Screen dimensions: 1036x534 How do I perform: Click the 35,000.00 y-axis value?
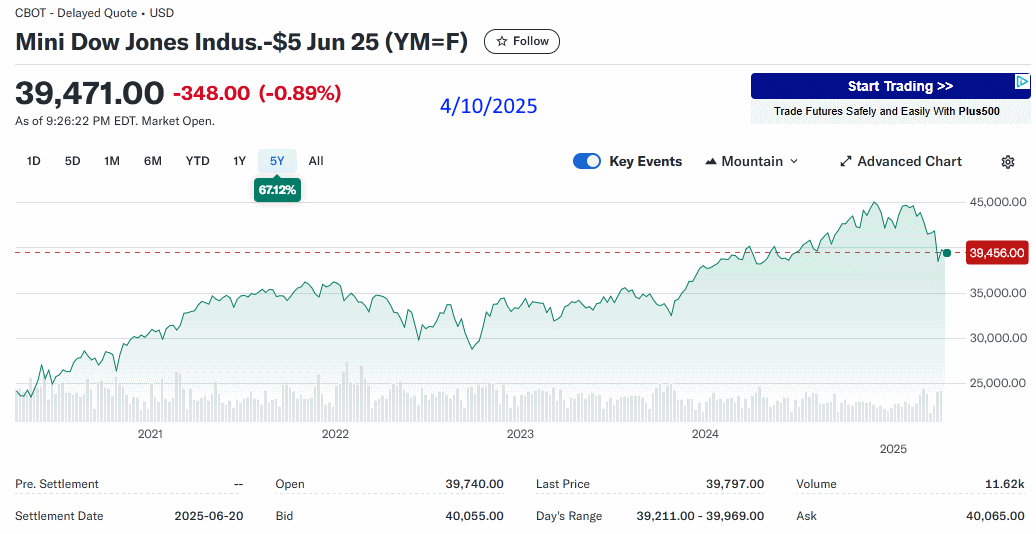tap(998, 293)
